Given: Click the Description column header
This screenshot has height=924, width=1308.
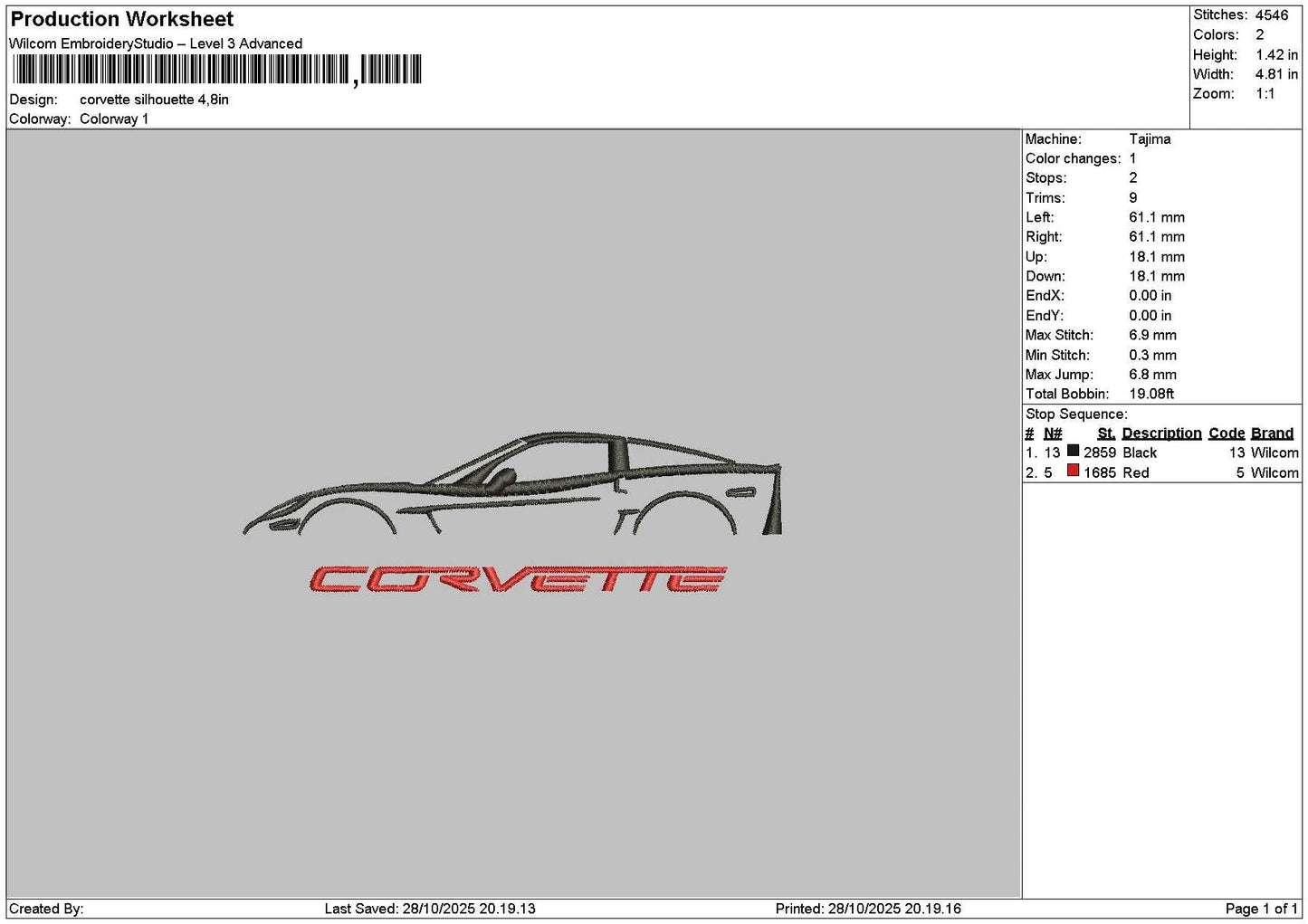Looking at the screenshot, I should click(x=1161, y=433).
